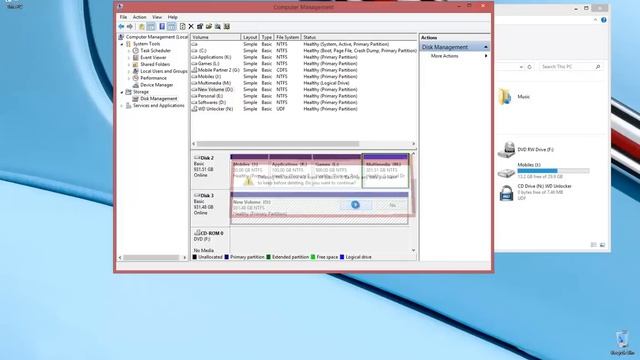The width and height of the screenshot is (640, 360).
Task: Click the Task Scheduler clock icon
Action: [136, 51]
